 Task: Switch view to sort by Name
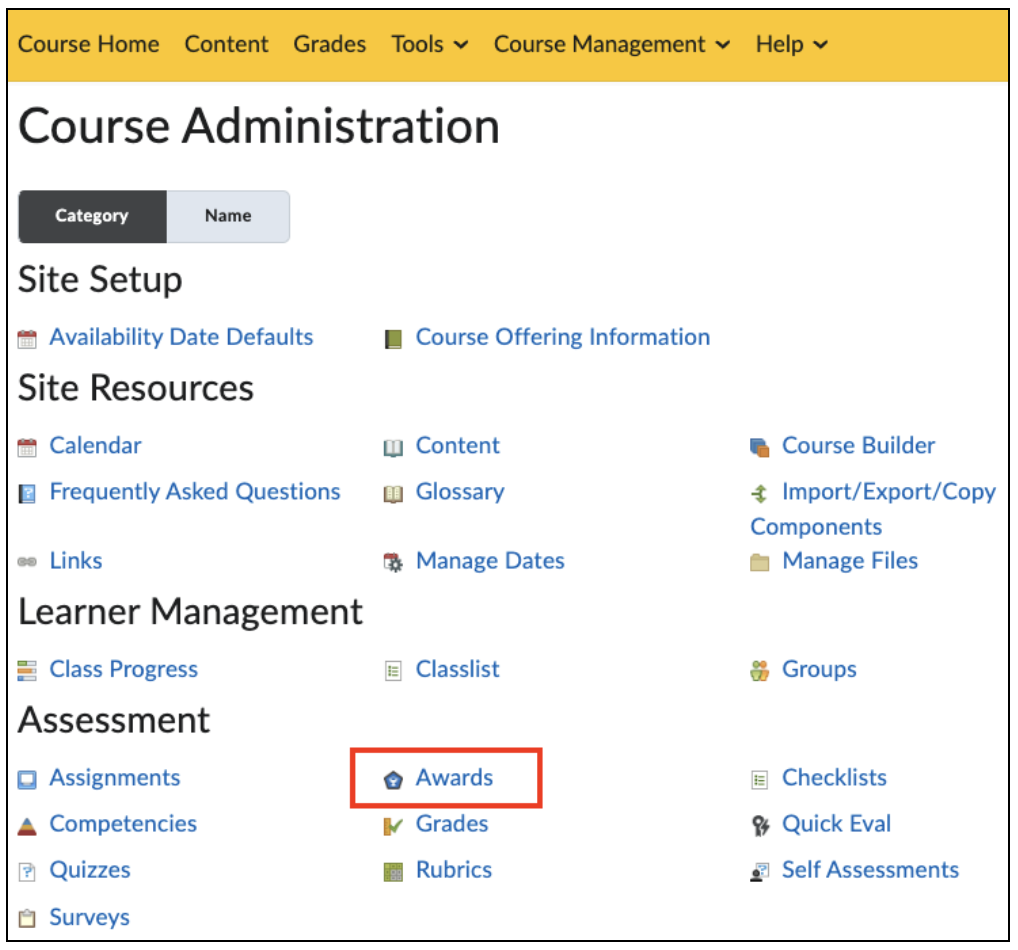tap(228, 216)
